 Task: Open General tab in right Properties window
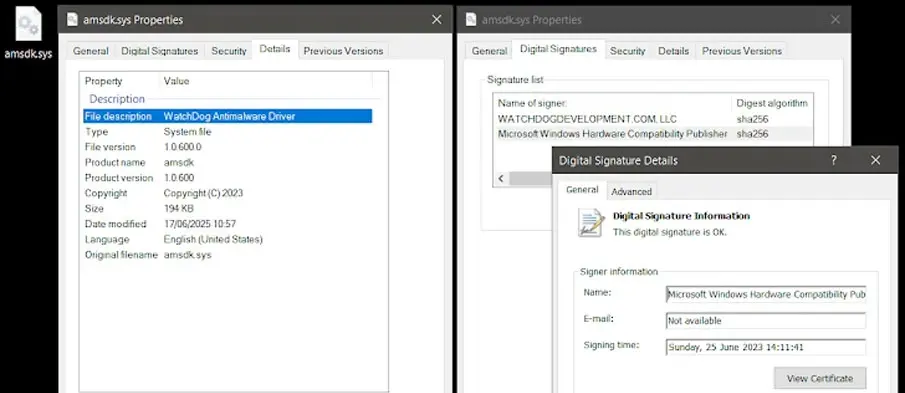tap(489, 51)
